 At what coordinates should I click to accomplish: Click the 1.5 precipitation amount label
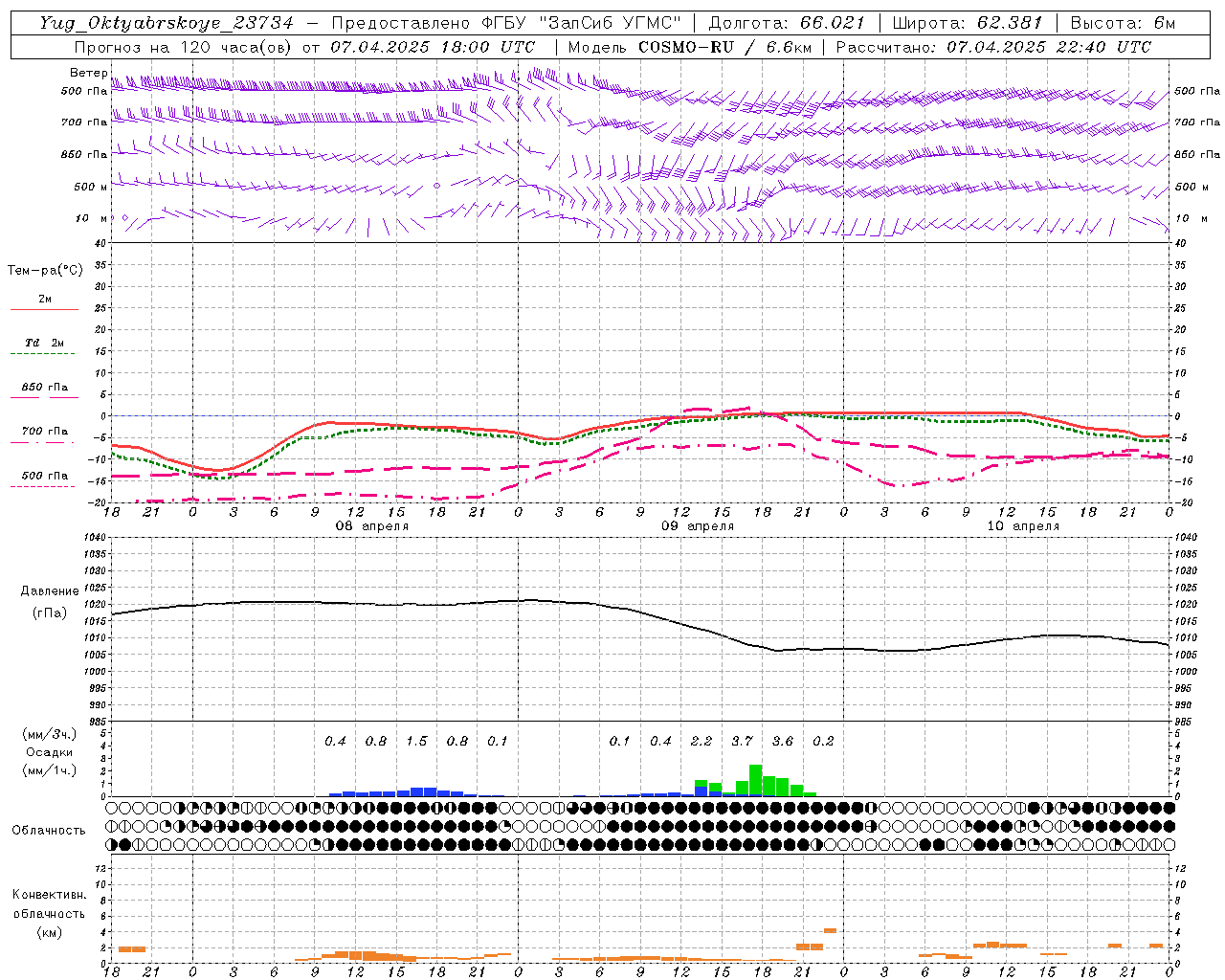point(416,741)
